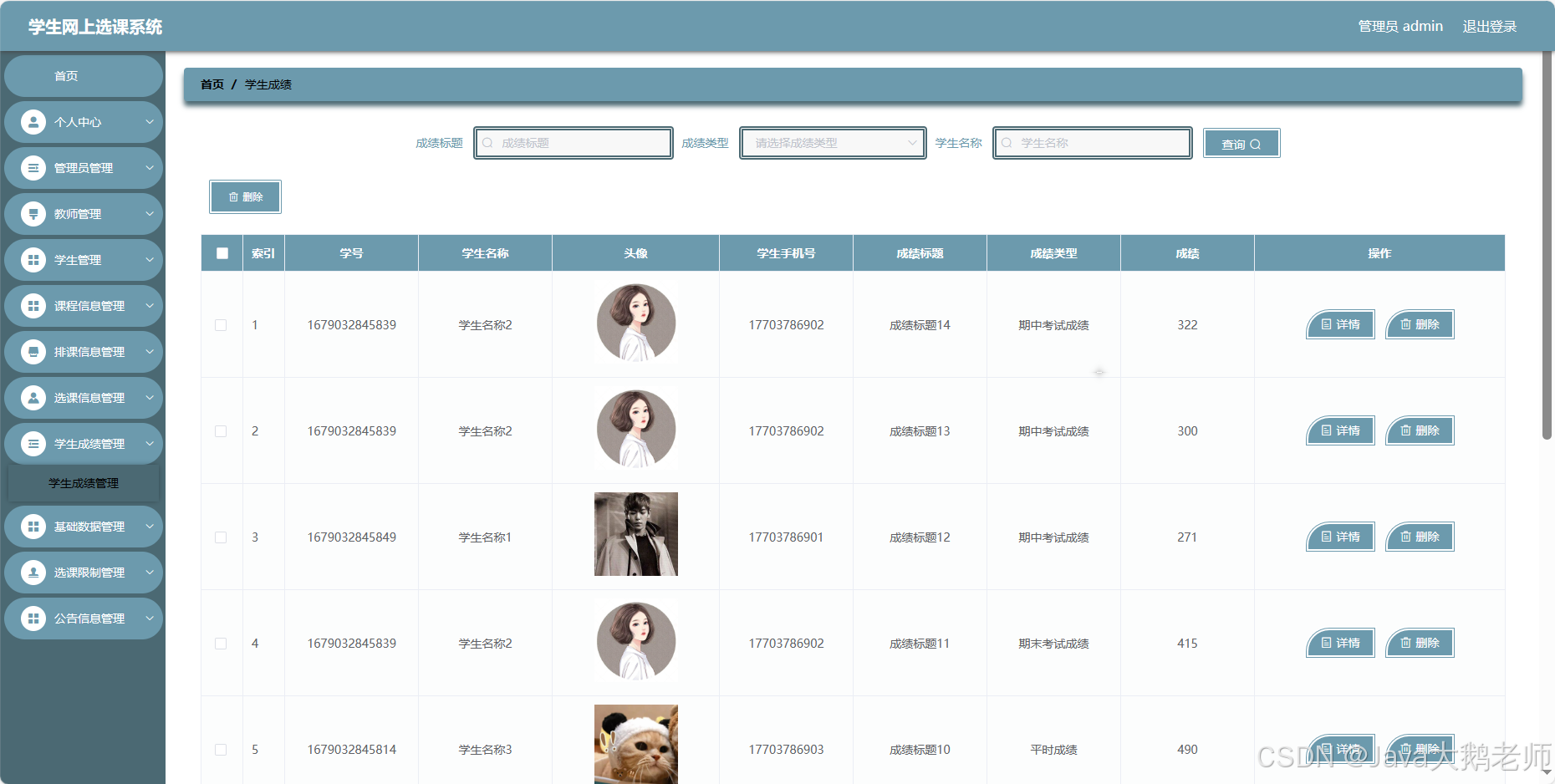The image size is (1555, 784).
Task: Click the 详情 document icon for 成绩标题11
Action: click(x=1326, y=643)
